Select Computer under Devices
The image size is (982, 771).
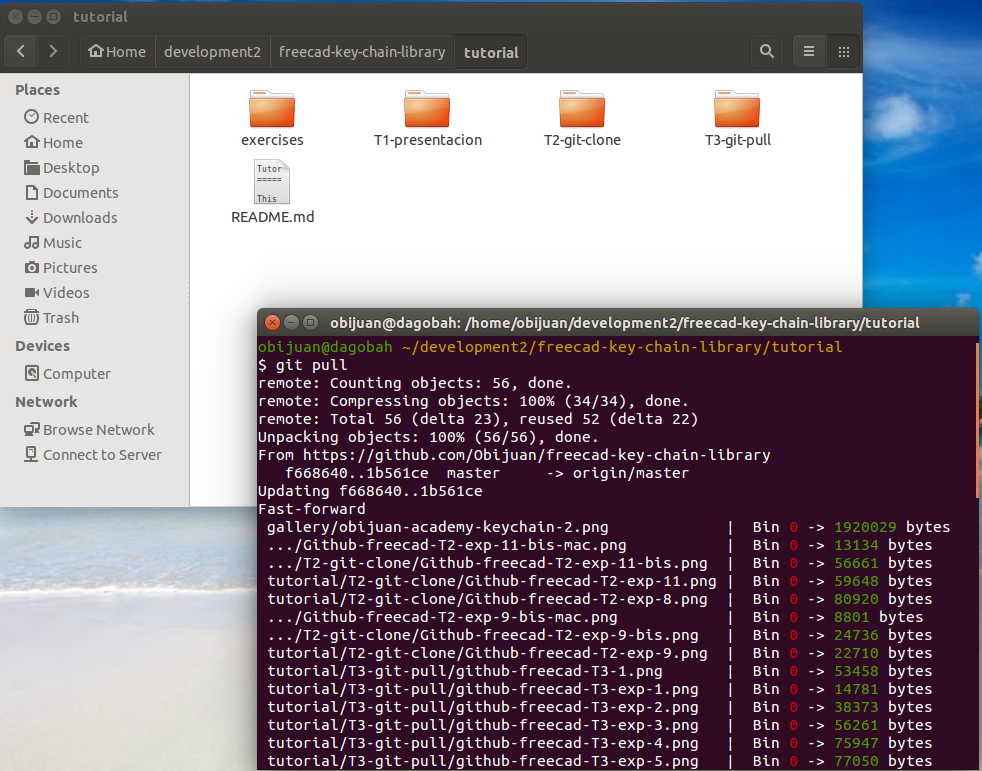pos(76,374)
